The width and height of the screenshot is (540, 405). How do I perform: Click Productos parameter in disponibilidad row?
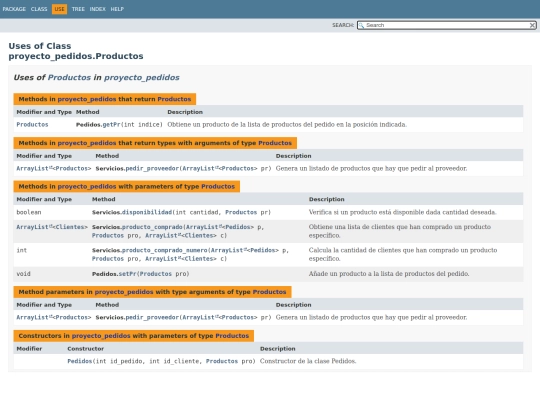coord(241,212)
